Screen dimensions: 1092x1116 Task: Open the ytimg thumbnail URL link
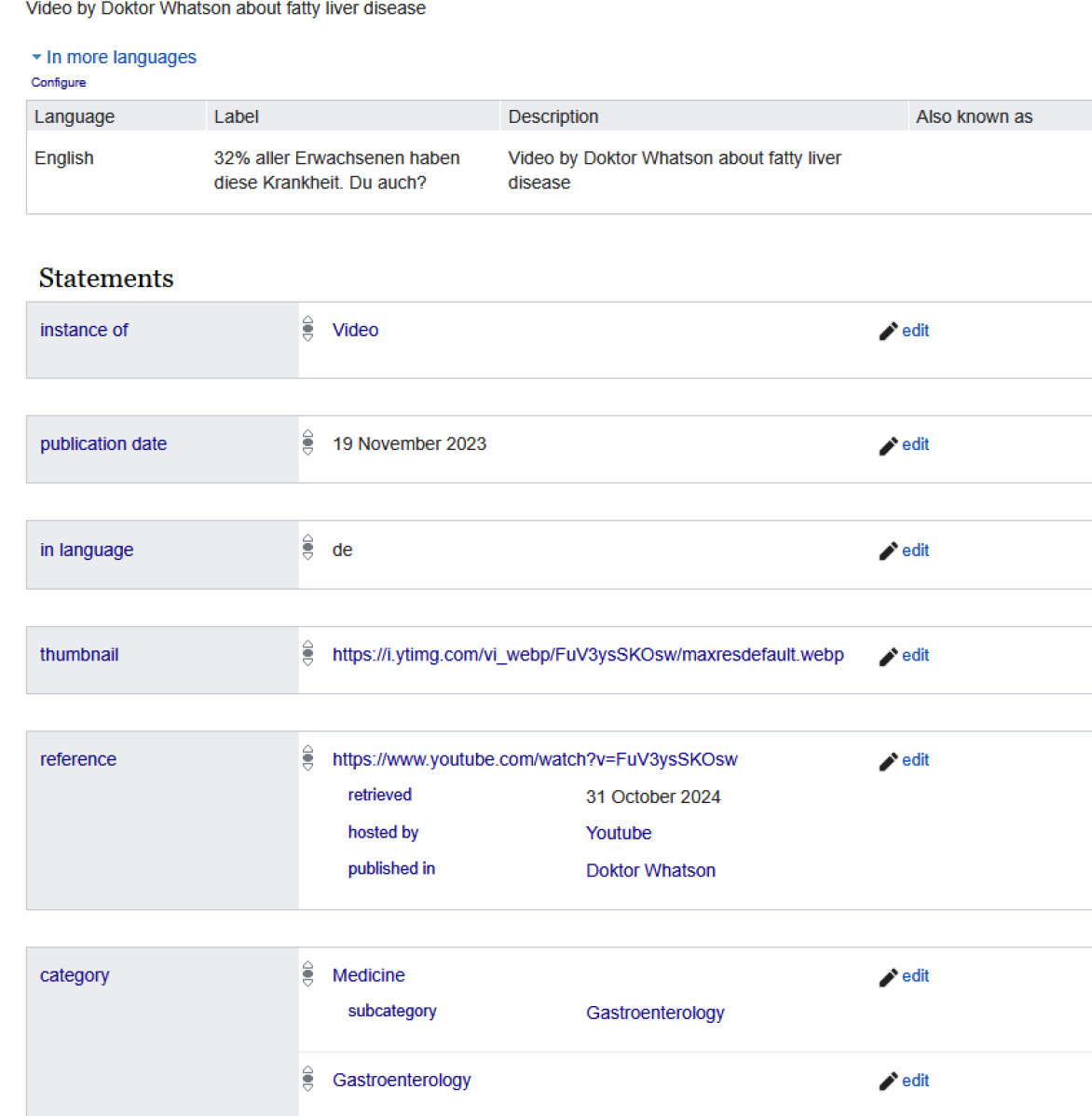[587, 655]
